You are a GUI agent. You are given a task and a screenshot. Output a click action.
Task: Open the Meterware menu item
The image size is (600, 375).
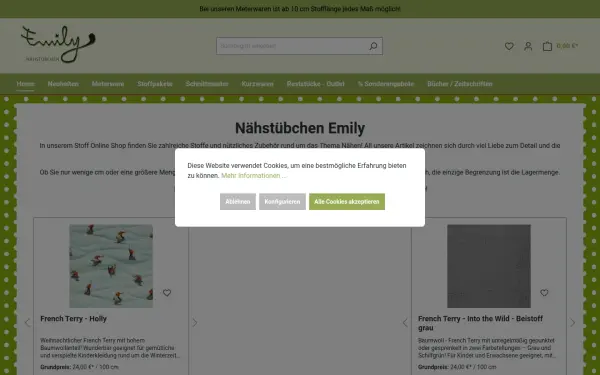tap(108, 84)
